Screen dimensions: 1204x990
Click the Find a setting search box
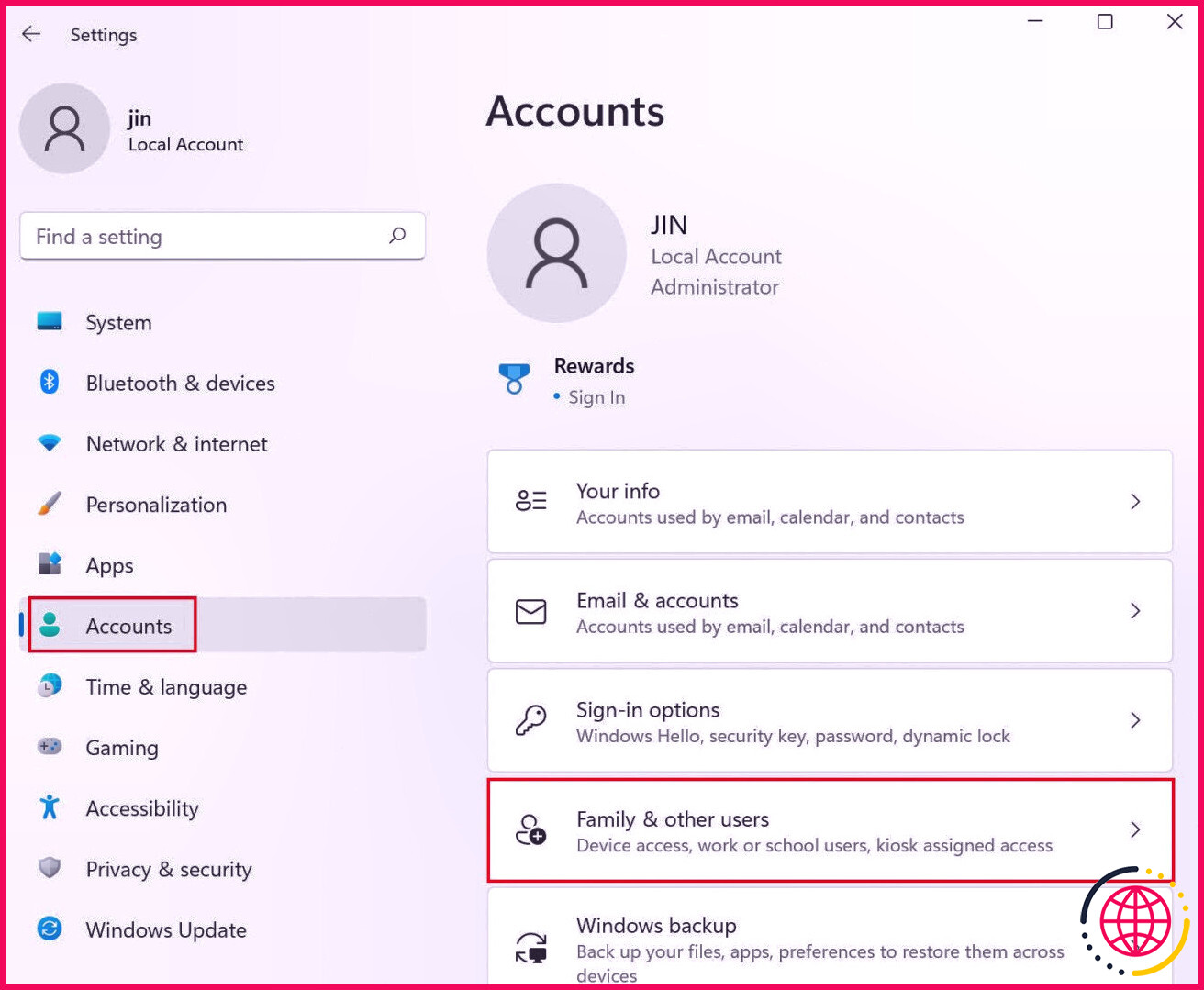[x=223, y=236]
